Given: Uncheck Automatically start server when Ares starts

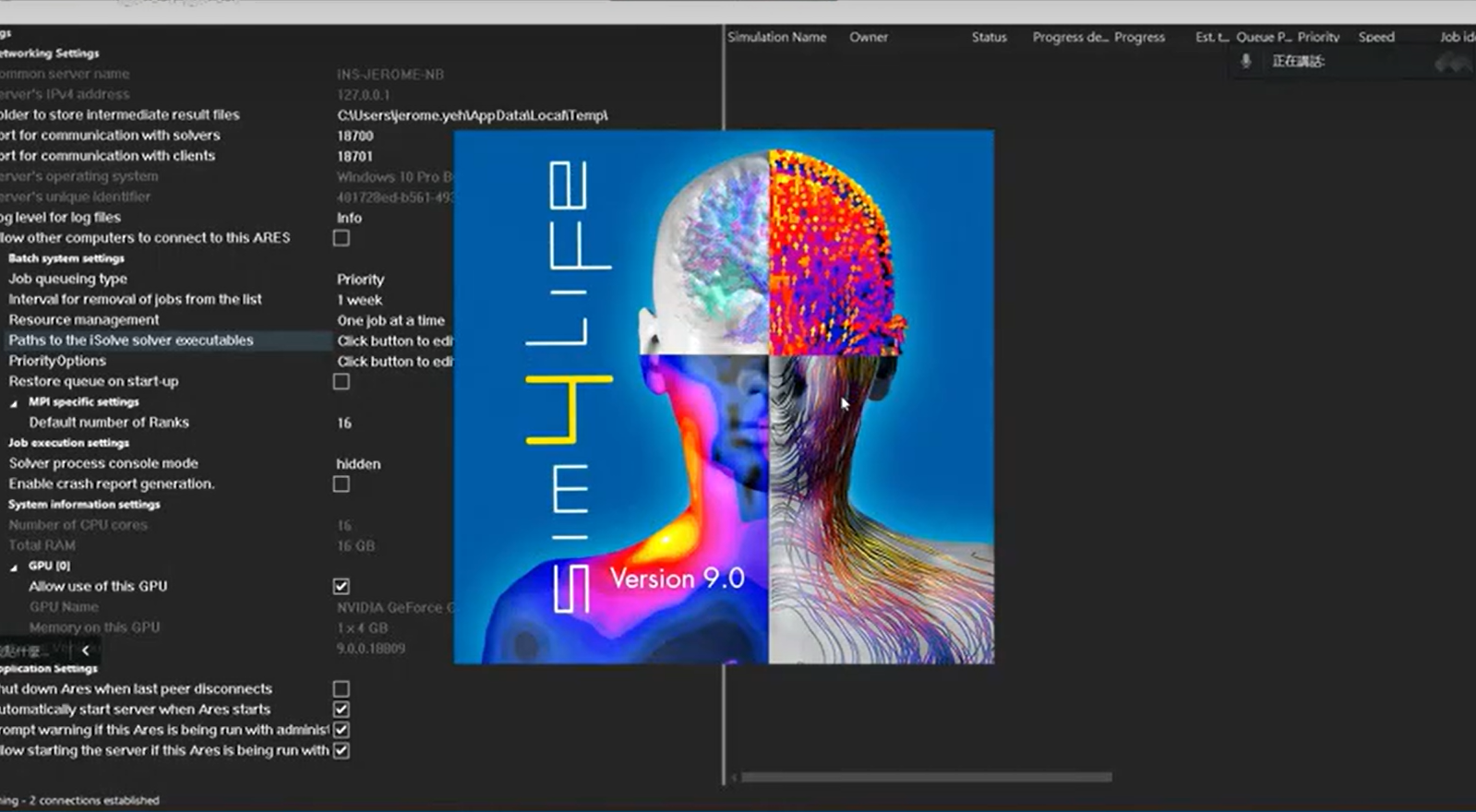Looking at the screenshot, I should pyautogui.click(x=342, y=710).
